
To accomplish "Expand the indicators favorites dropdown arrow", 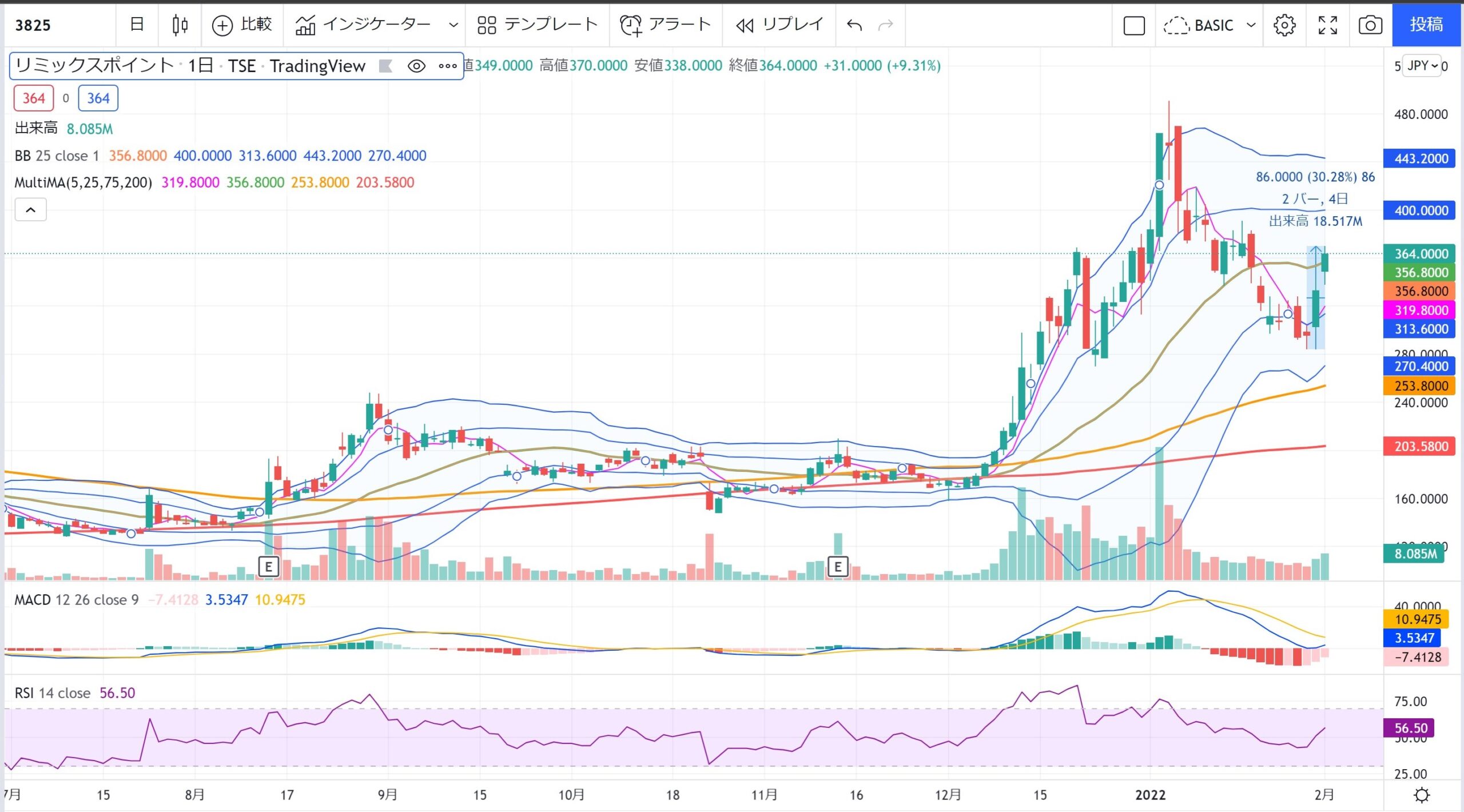I will pyautogui.click(x=453, y=25).
